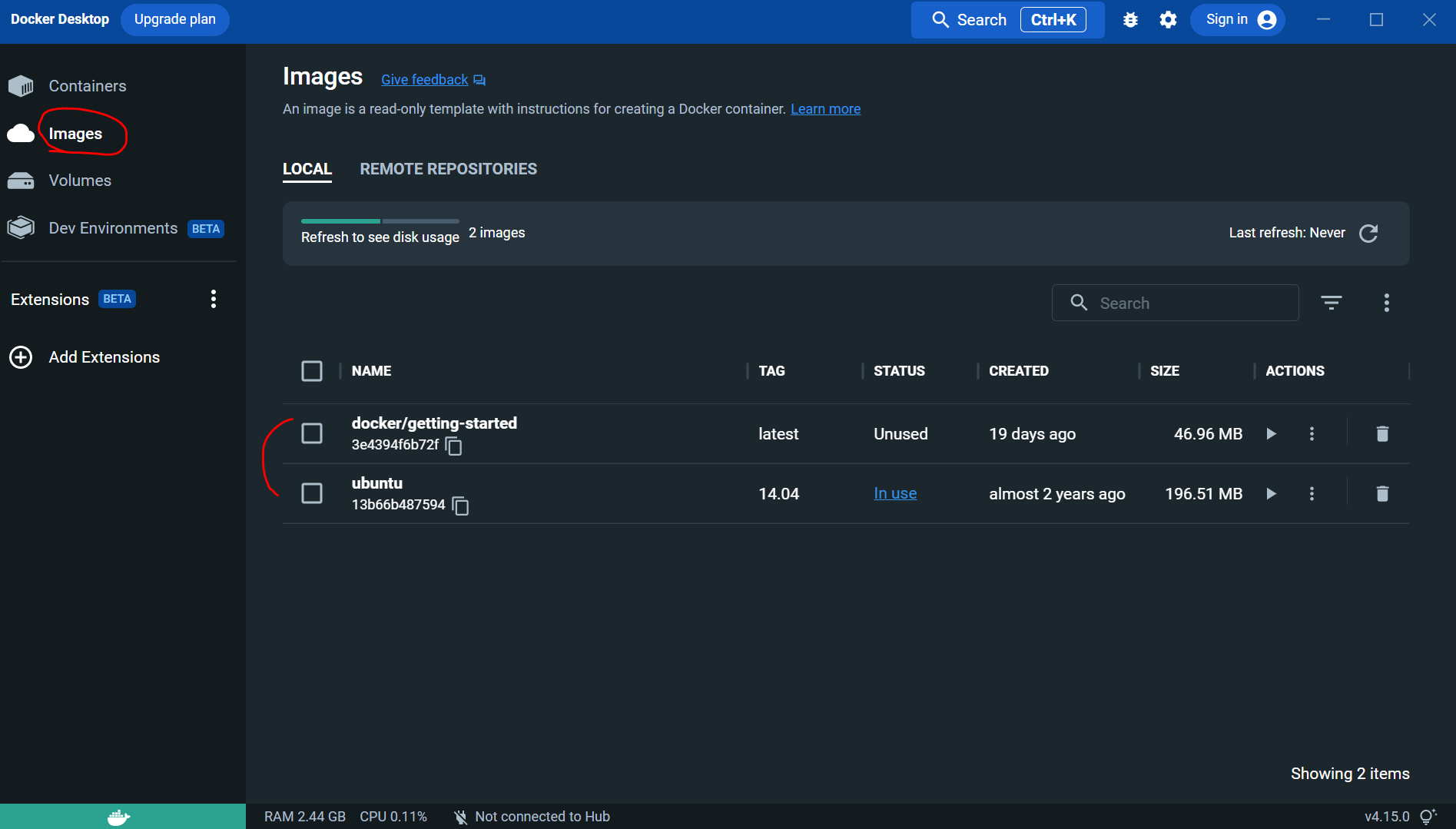
Task: Click the Extensions BETA badge
Action: (117, 299)
